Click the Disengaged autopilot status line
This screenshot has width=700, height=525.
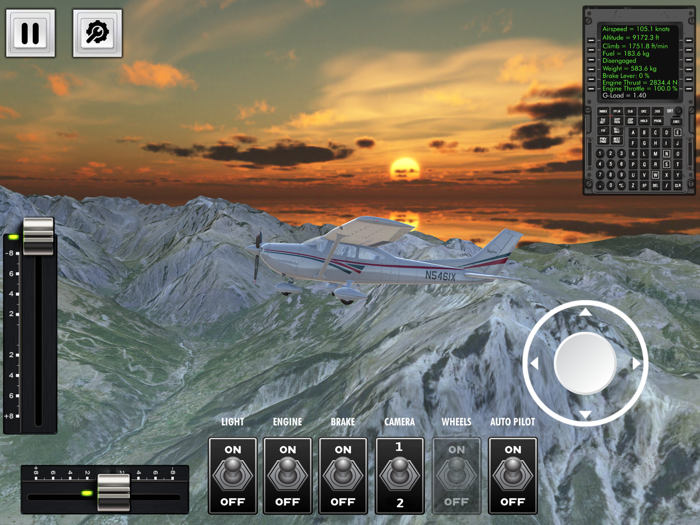(619, 61)
